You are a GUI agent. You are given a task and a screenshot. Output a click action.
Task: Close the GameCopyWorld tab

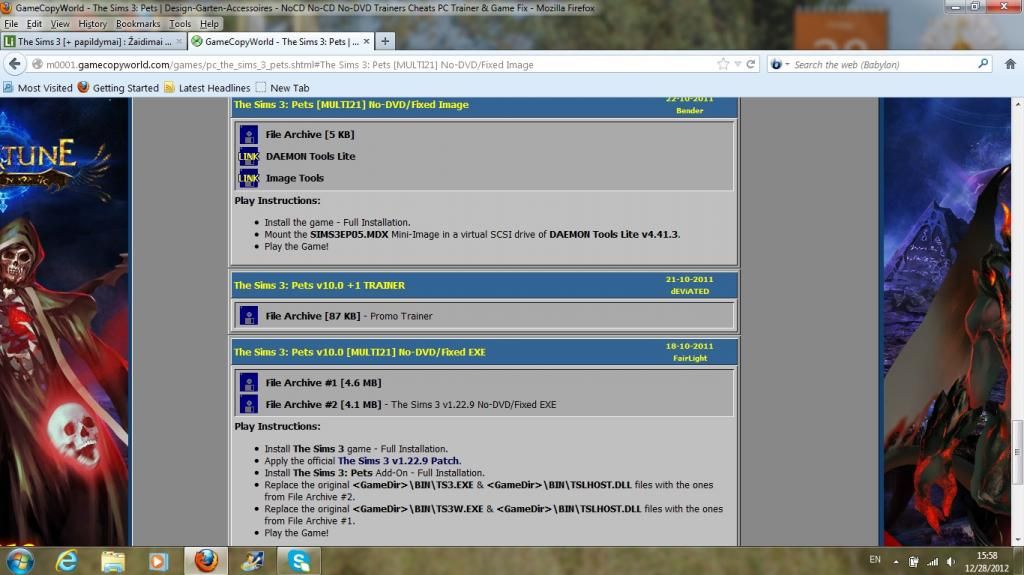point(366,41)
